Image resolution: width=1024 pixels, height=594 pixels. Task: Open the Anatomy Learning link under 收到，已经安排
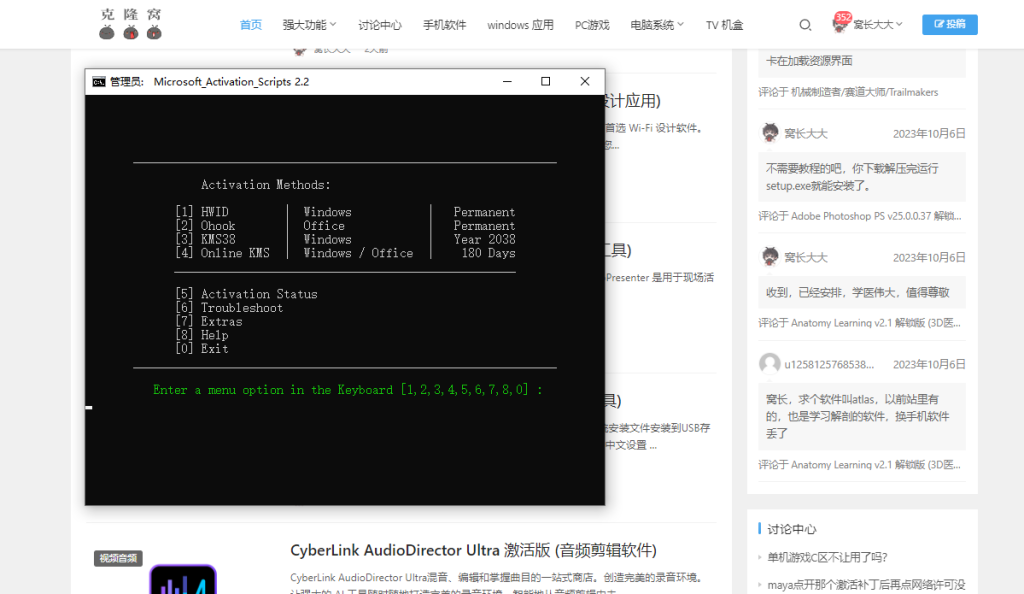coord(876,322)
